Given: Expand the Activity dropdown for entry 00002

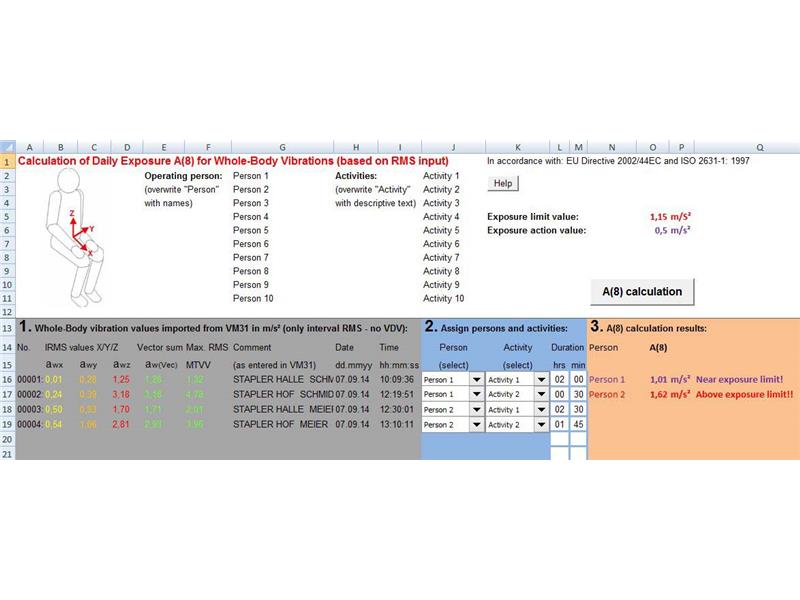Looking at the screenshot, I should (541, 394).
